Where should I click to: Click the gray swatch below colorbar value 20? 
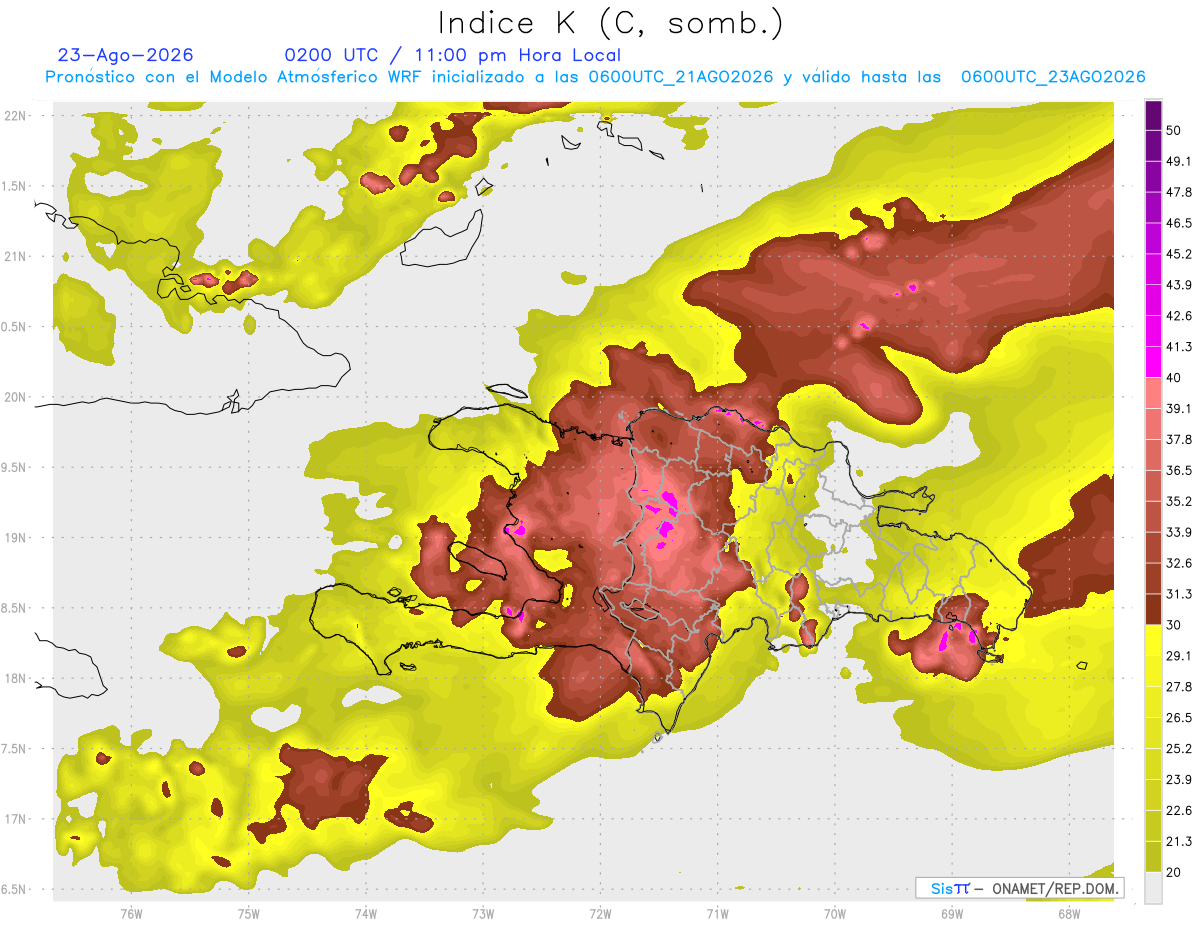(x=1154, y=887)
